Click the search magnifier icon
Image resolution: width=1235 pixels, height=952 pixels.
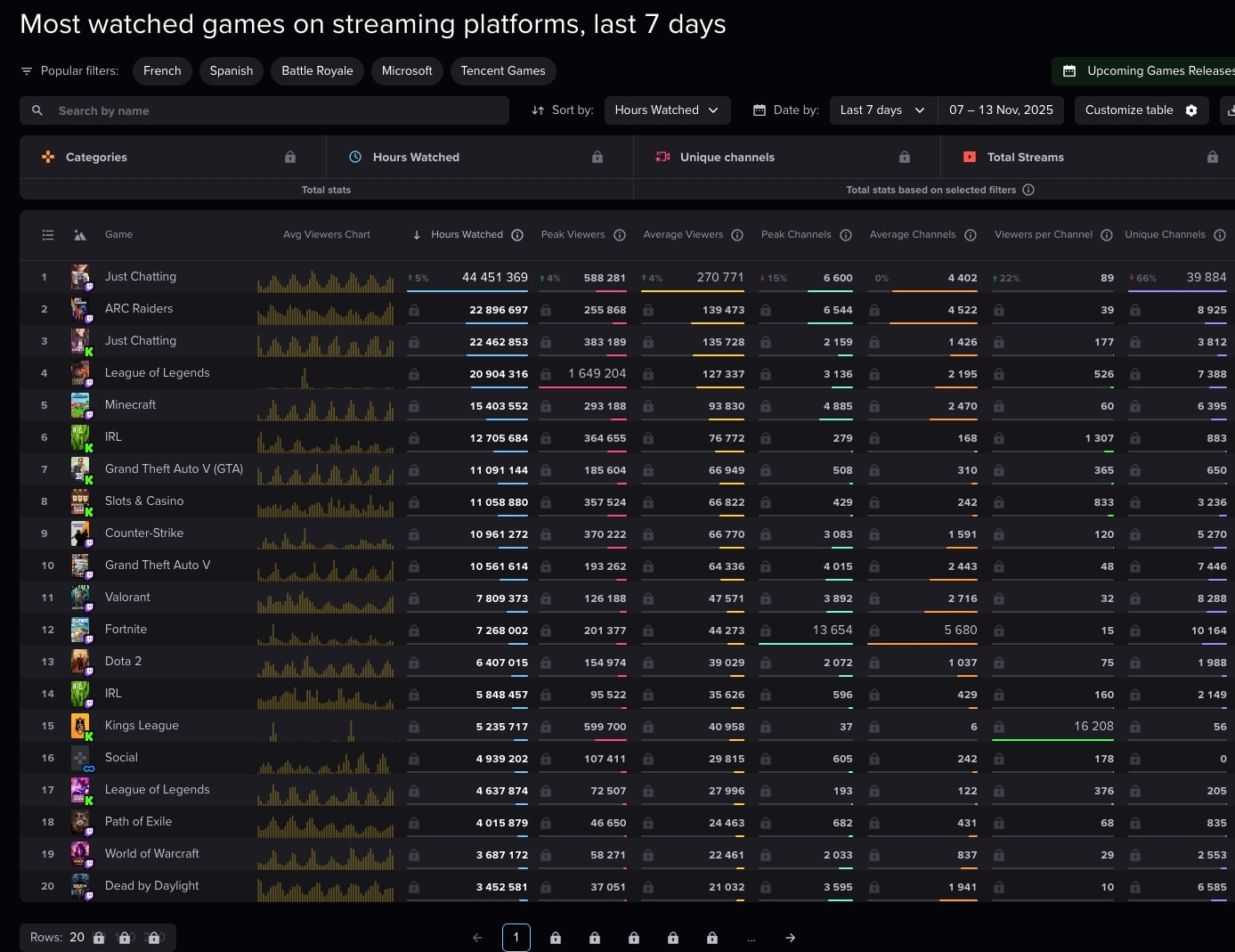(37, 110)
